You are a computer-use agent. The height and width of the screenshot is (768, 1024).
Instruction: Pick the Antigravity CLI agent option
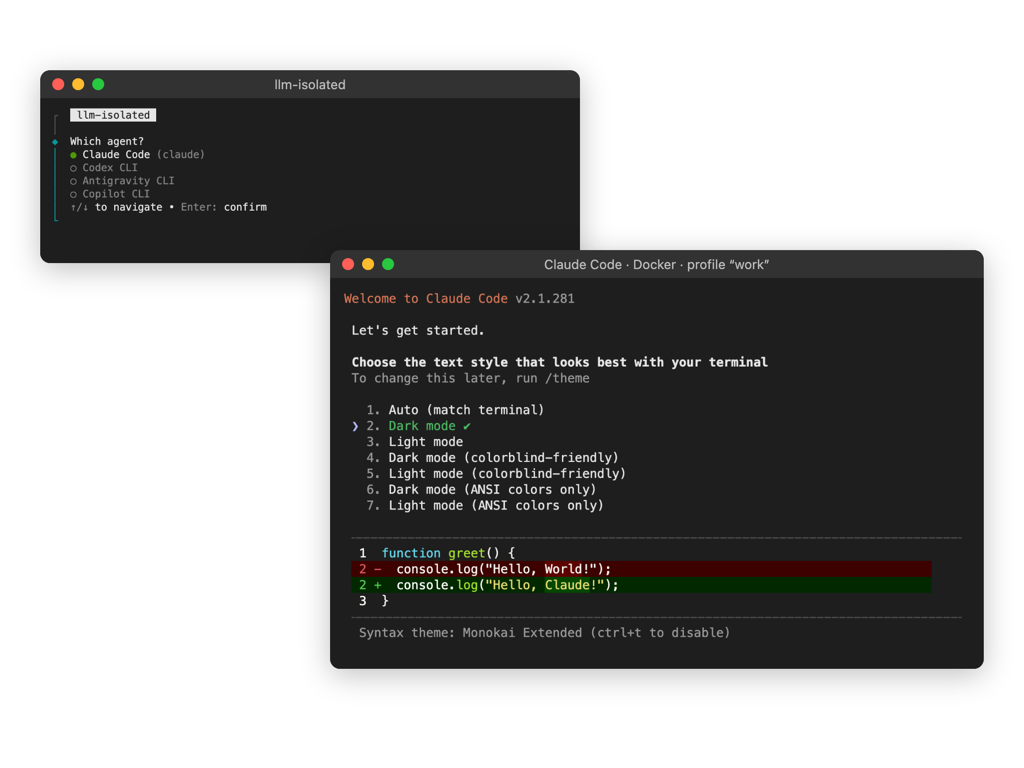tap(121, 181)
